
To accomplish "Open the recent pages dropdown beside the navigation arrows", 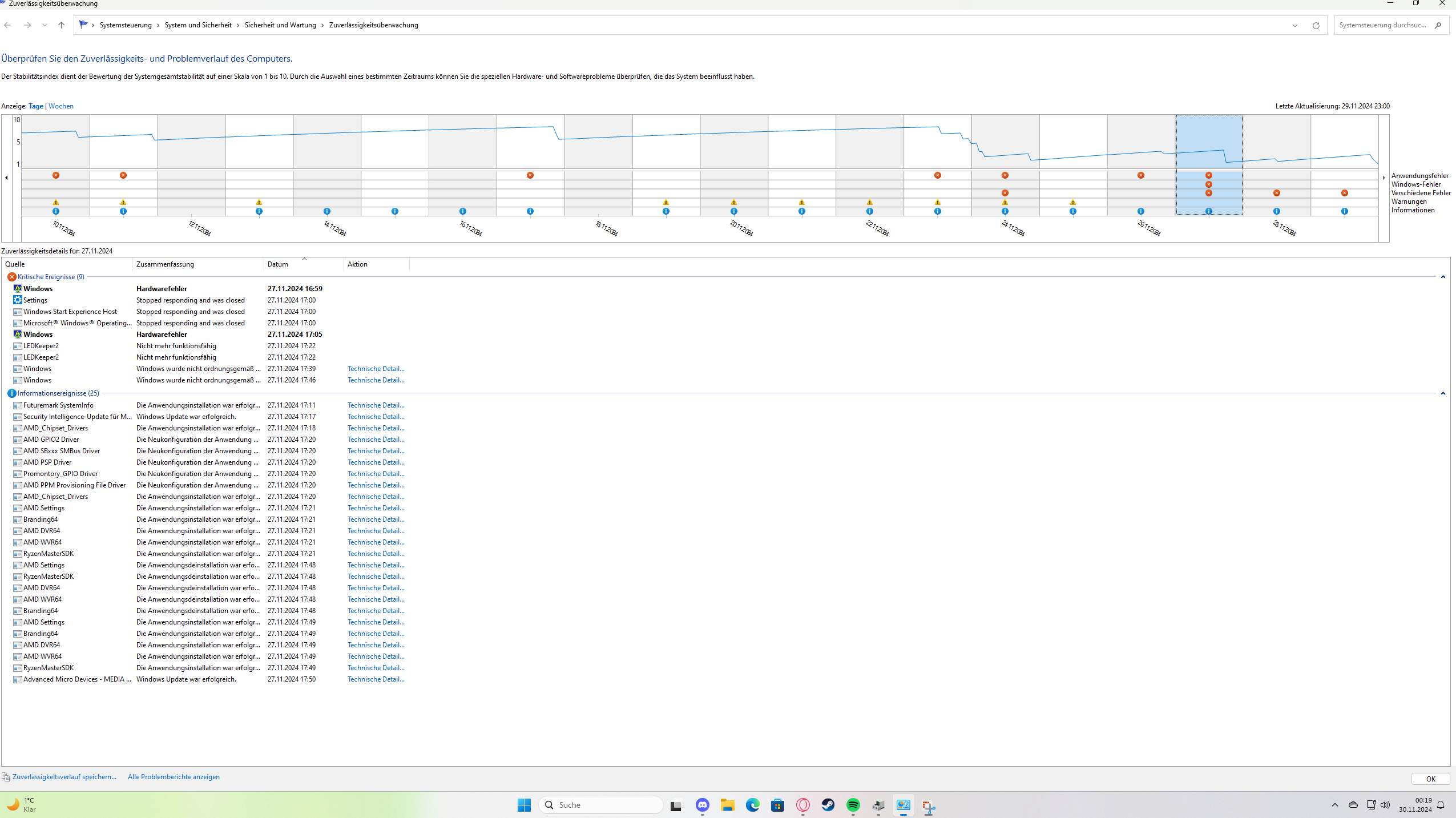I will pos(45,25).
